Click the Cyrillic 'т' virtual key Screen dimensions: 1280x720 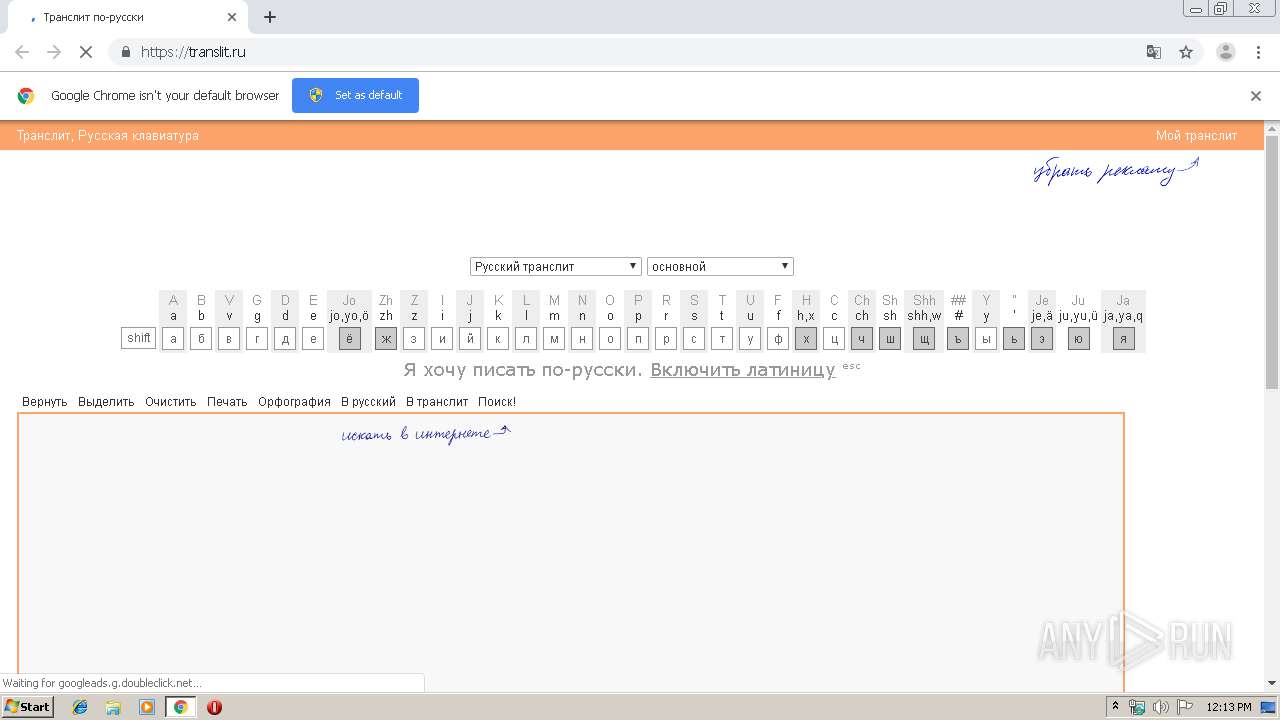coord(722,338)
